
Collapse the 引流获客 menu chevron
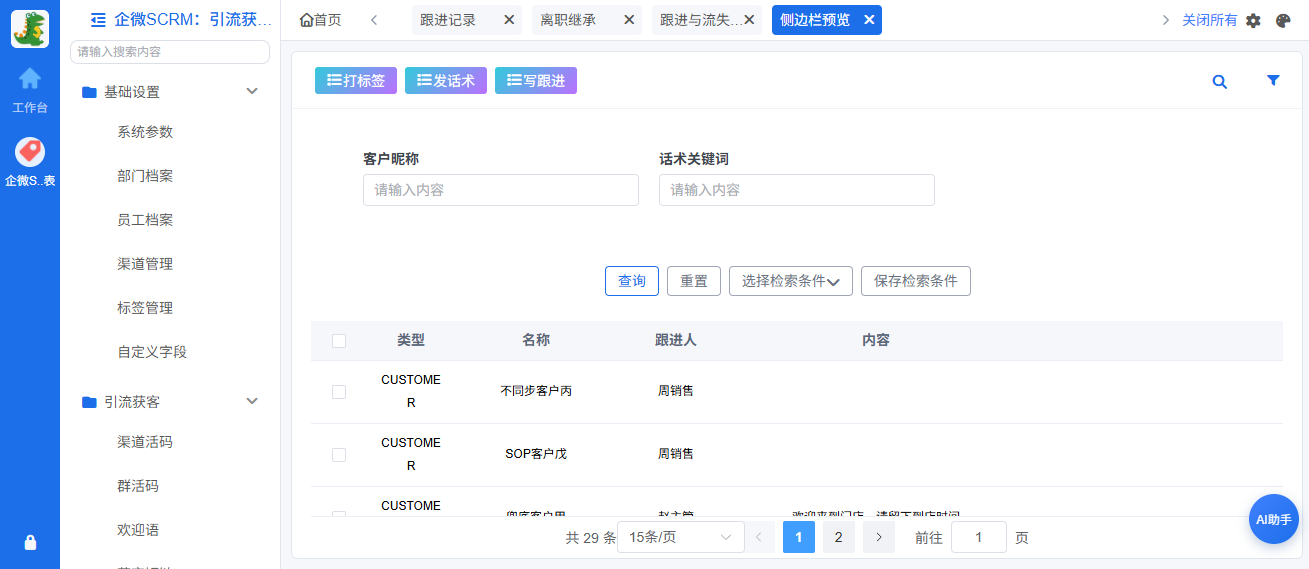(x=252, y=401)
